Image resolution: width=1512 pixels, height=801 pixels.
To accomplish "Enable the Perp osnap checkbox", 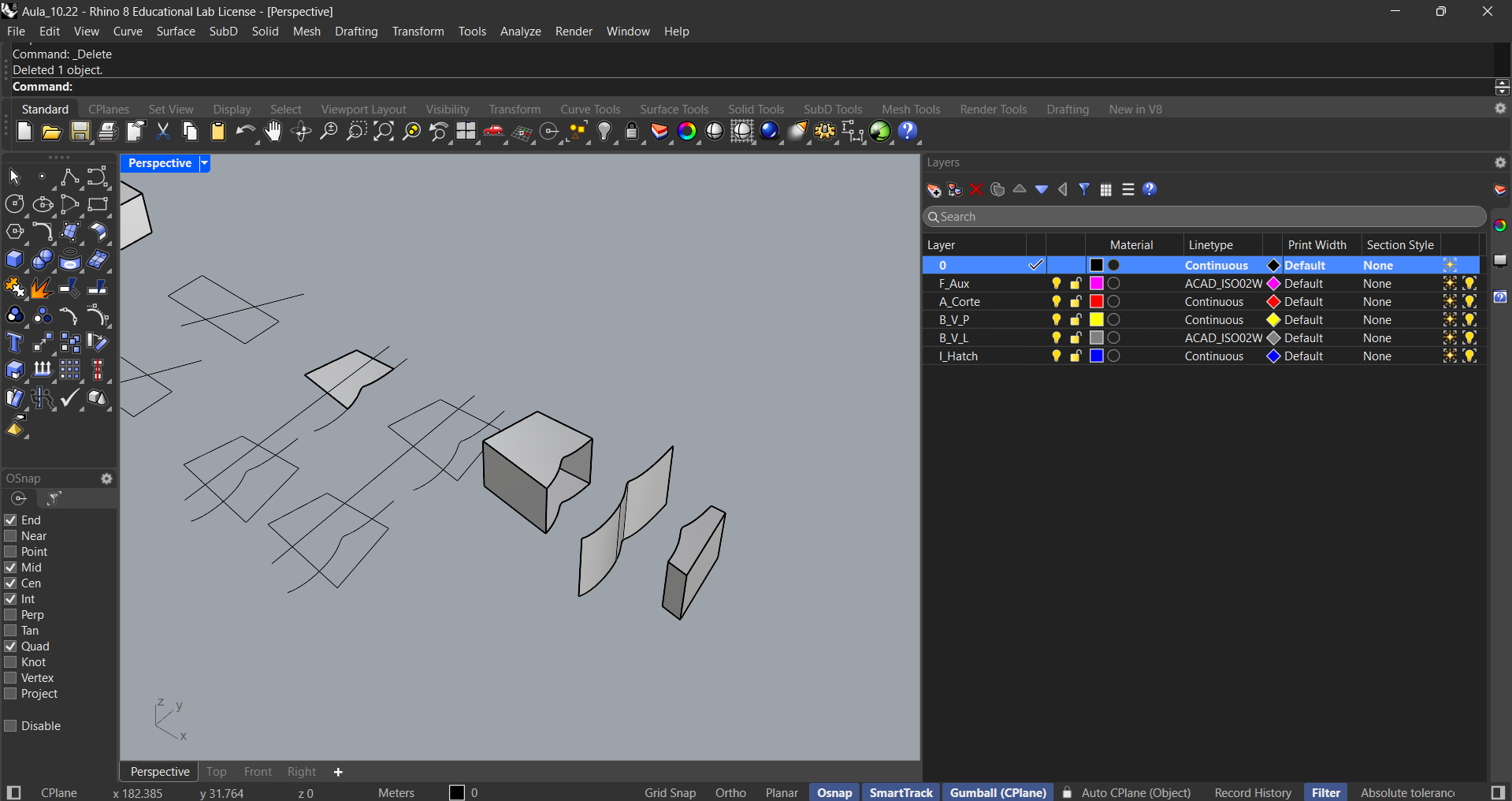I will point(10,615).
